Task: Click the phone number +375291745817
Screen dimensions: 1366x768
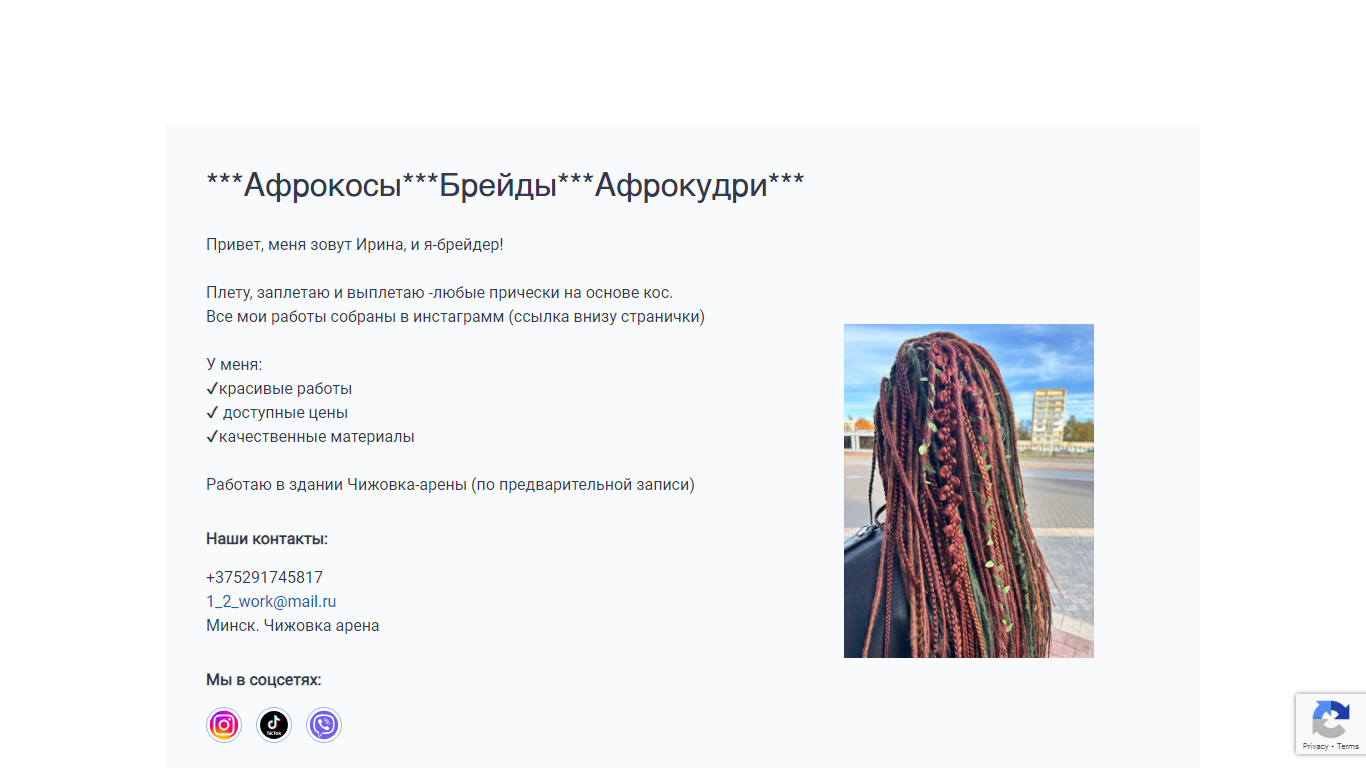Action: click(264, 577)
